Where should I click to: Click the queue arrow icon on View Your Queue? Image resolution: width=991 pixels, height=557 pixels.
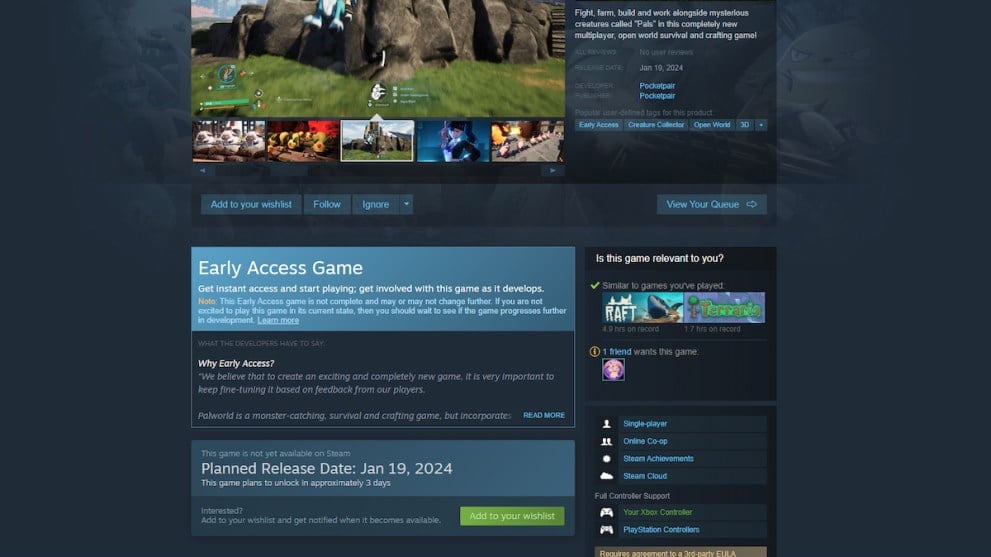click(751, 204)
